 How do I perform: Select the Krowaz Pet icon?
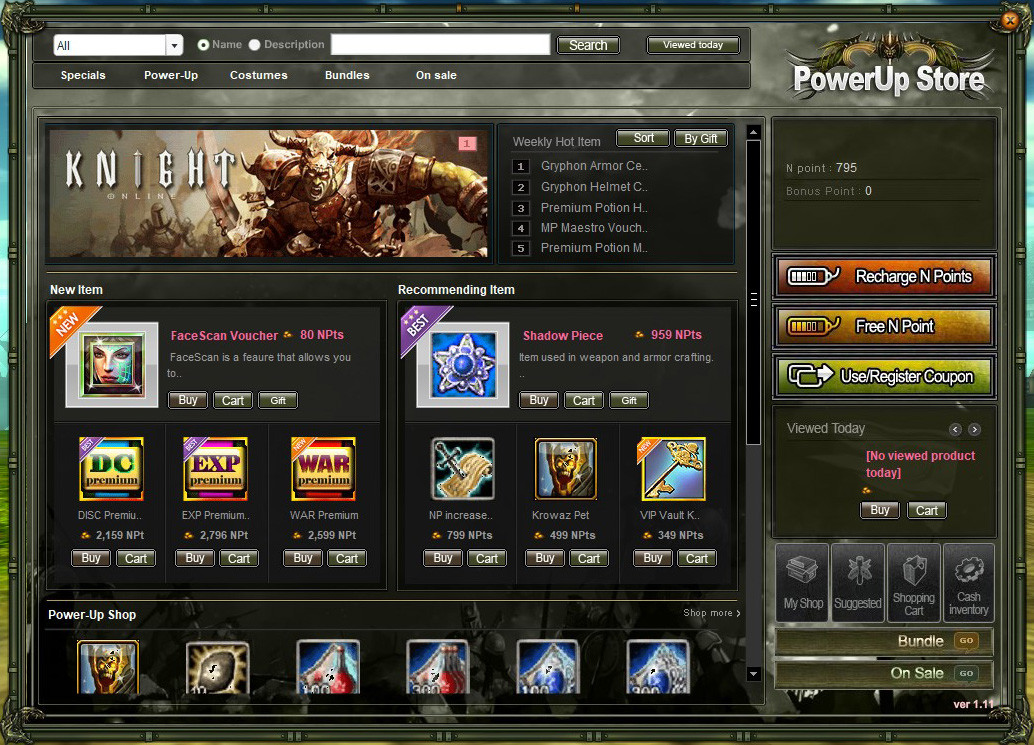[566, 469]
